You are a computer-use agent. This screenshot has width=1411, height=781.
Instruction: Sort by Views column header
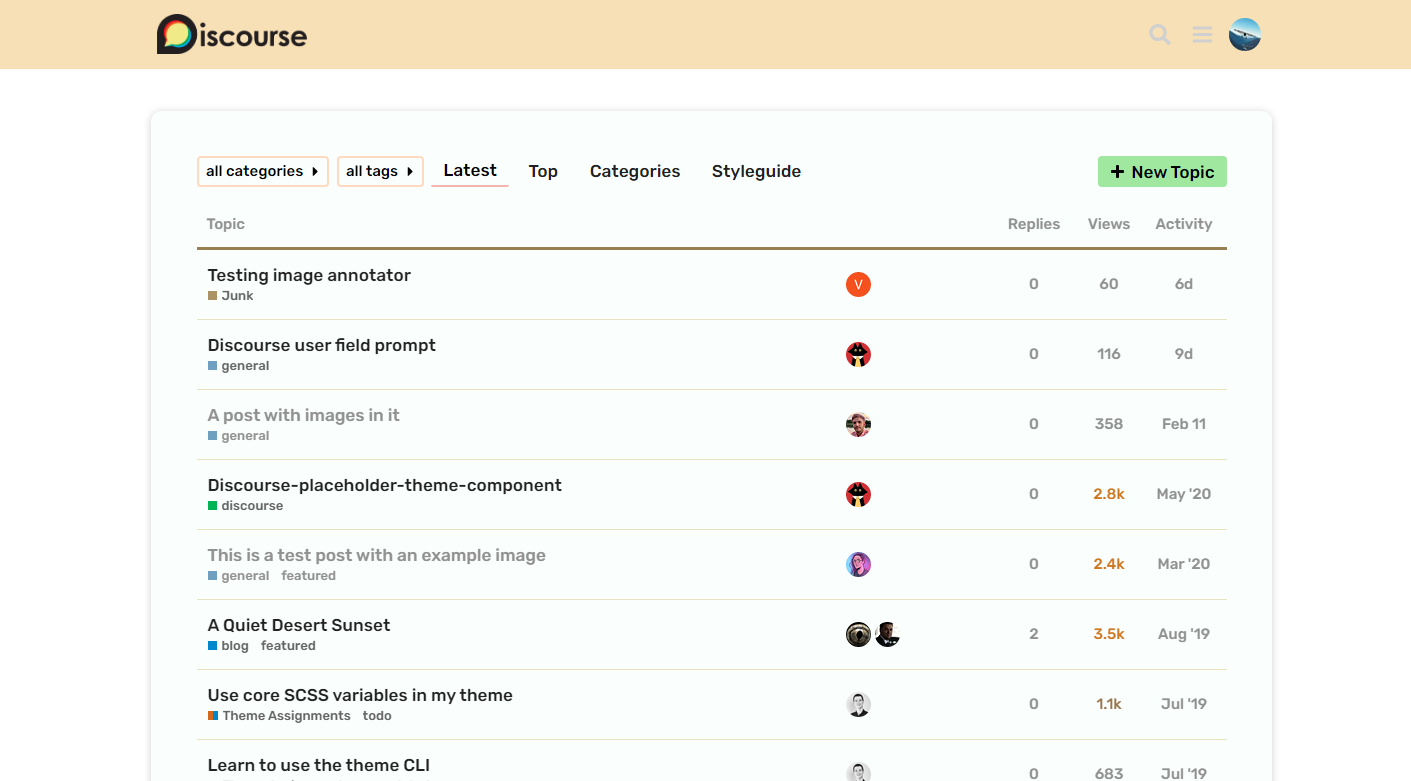[x=1109, y=224]
